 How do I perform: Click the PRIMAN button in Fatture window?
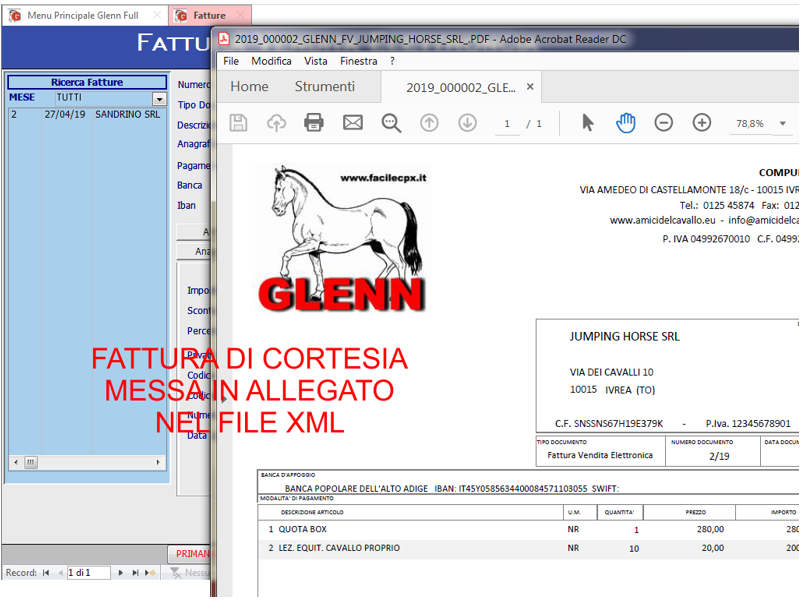190,554
